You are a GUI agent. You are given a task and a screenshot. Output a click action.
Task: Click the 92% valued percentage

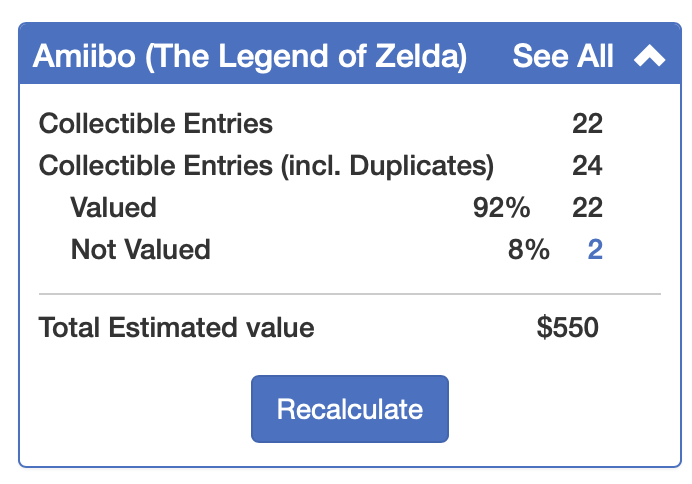[501, 207]
